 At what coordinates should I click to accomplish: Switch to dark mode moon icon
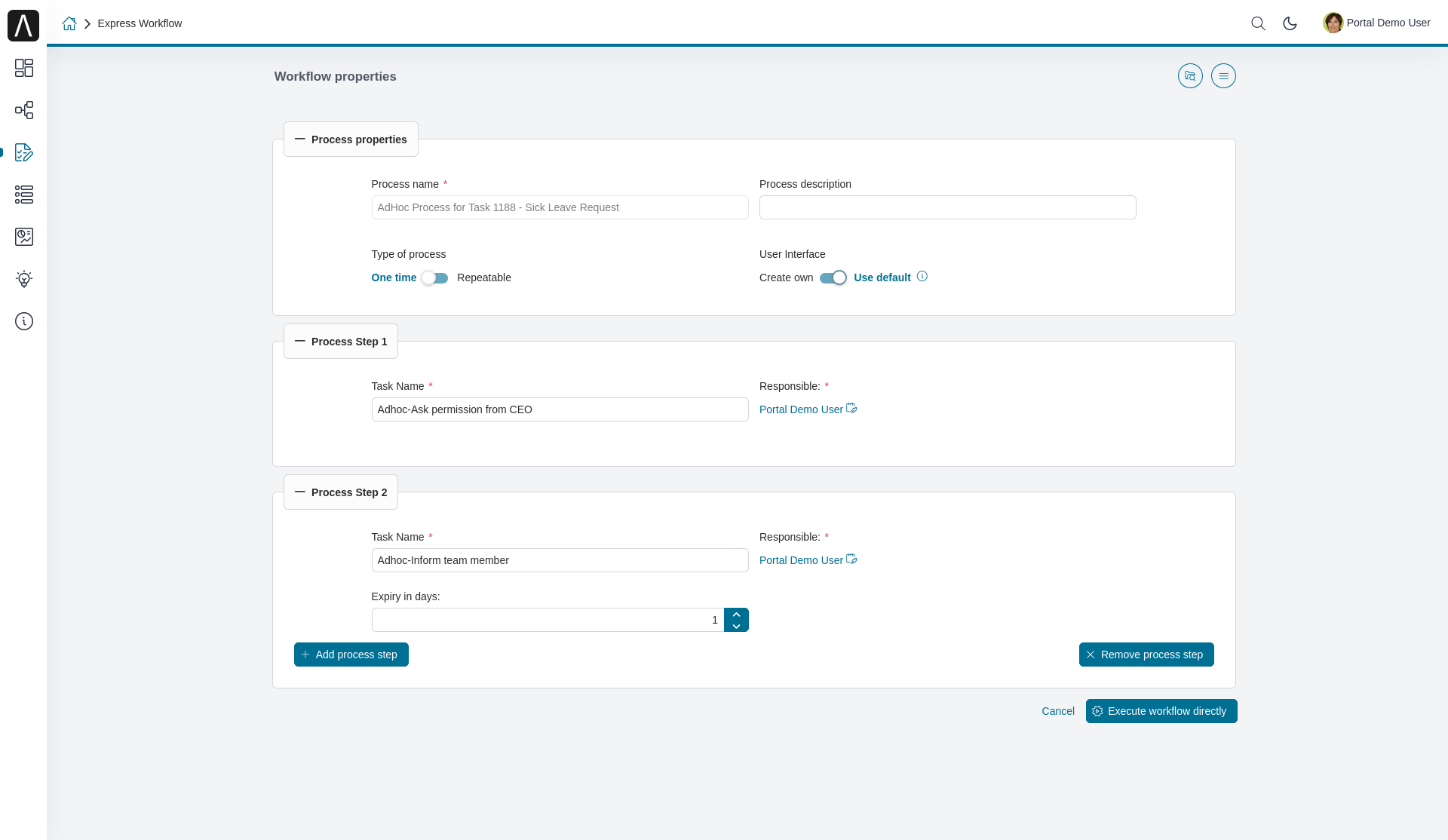pyautogui.click(x=1290, y=23)
